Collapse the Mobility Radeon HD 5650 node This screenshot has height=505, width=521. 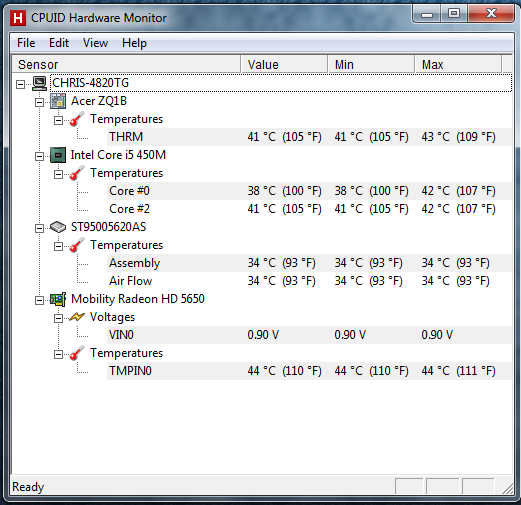point(39,300)
